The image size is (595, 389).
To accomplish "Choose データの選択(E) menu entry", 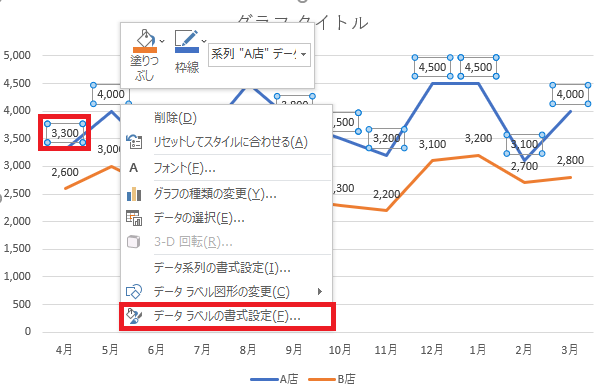I will pyautogui.click(x=199, y=218).
